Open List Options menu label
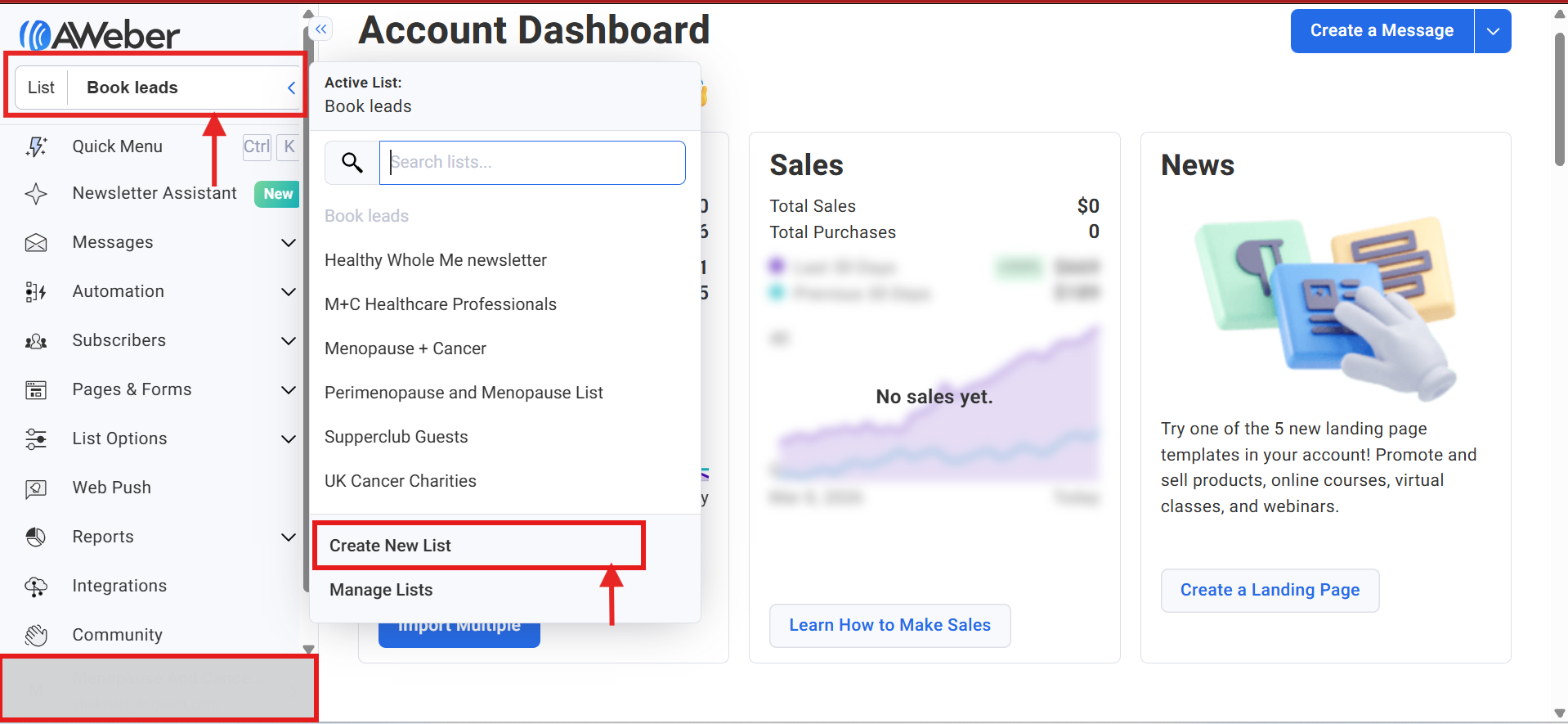This screenshot has width=1568, height=724. click(119, 438)
